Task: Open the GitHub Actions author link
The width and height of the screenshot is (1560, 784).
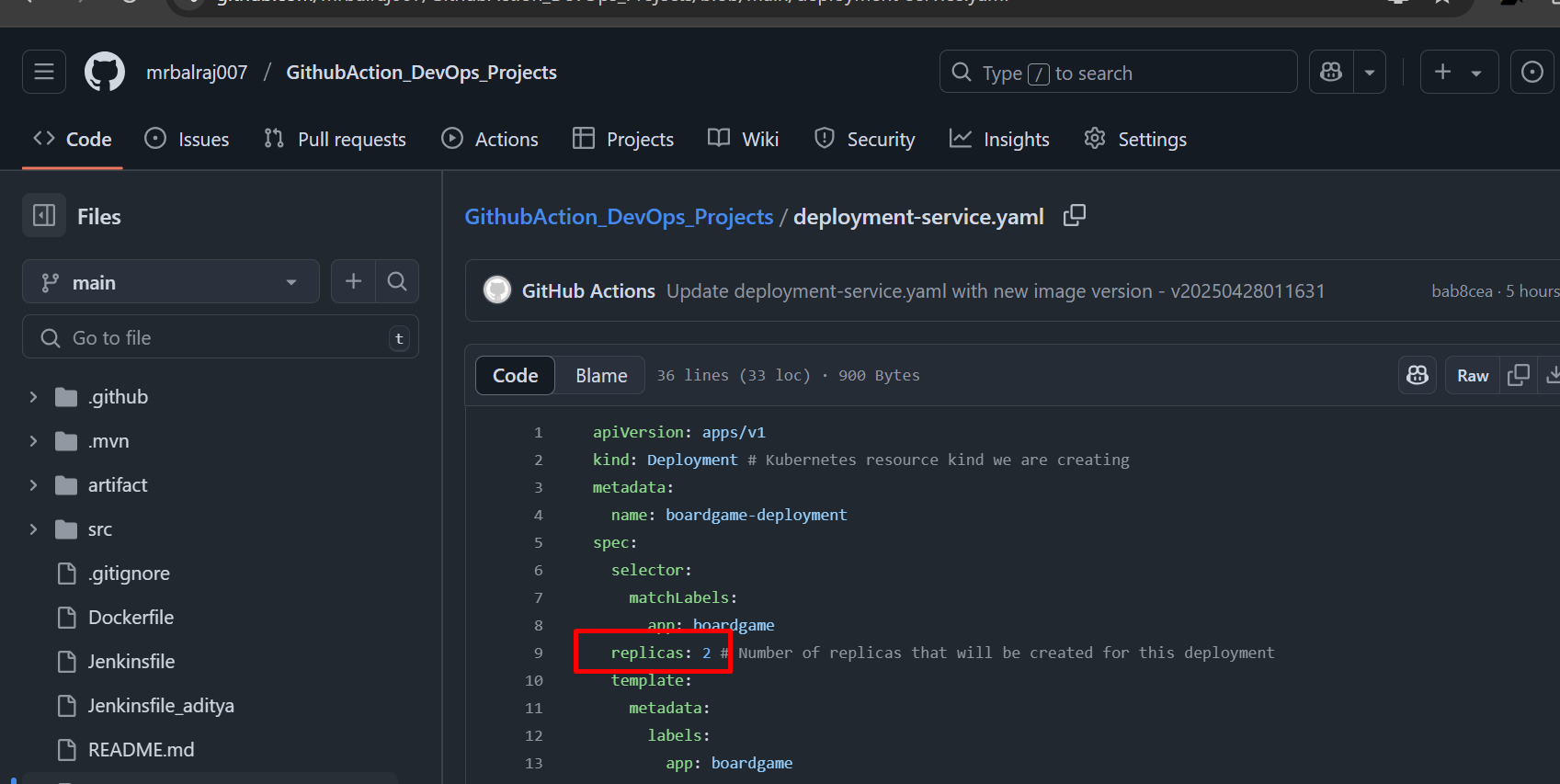Action: point(588,291)
